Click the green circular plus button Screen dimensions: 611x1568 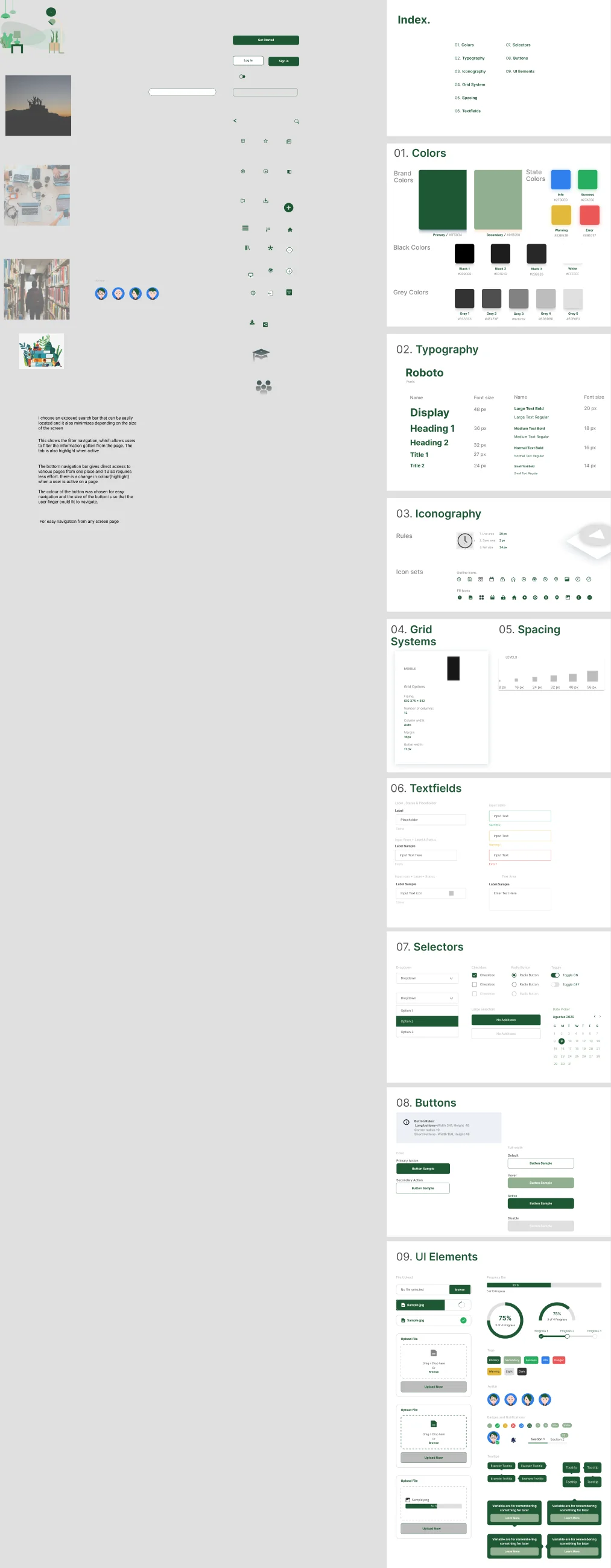(289, 207)
